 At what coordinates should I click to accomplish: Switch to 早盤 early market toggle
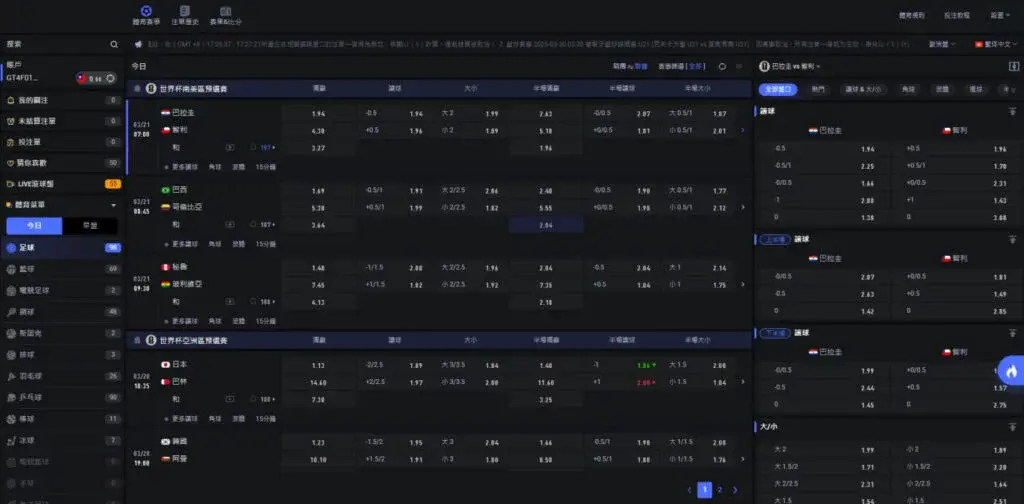click(x=90, y=225)
